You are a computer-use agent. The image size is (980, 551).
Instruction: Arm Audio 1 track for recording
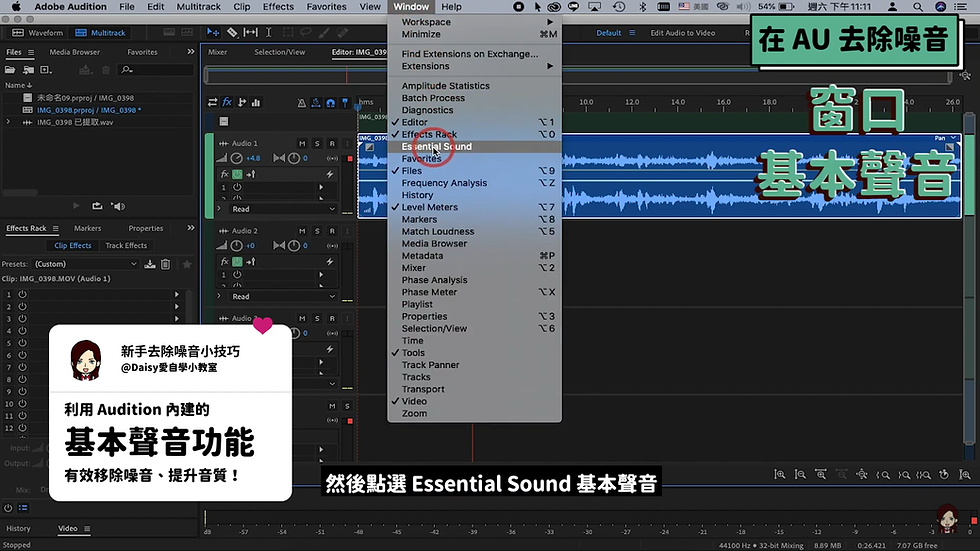tap(332, 144)
